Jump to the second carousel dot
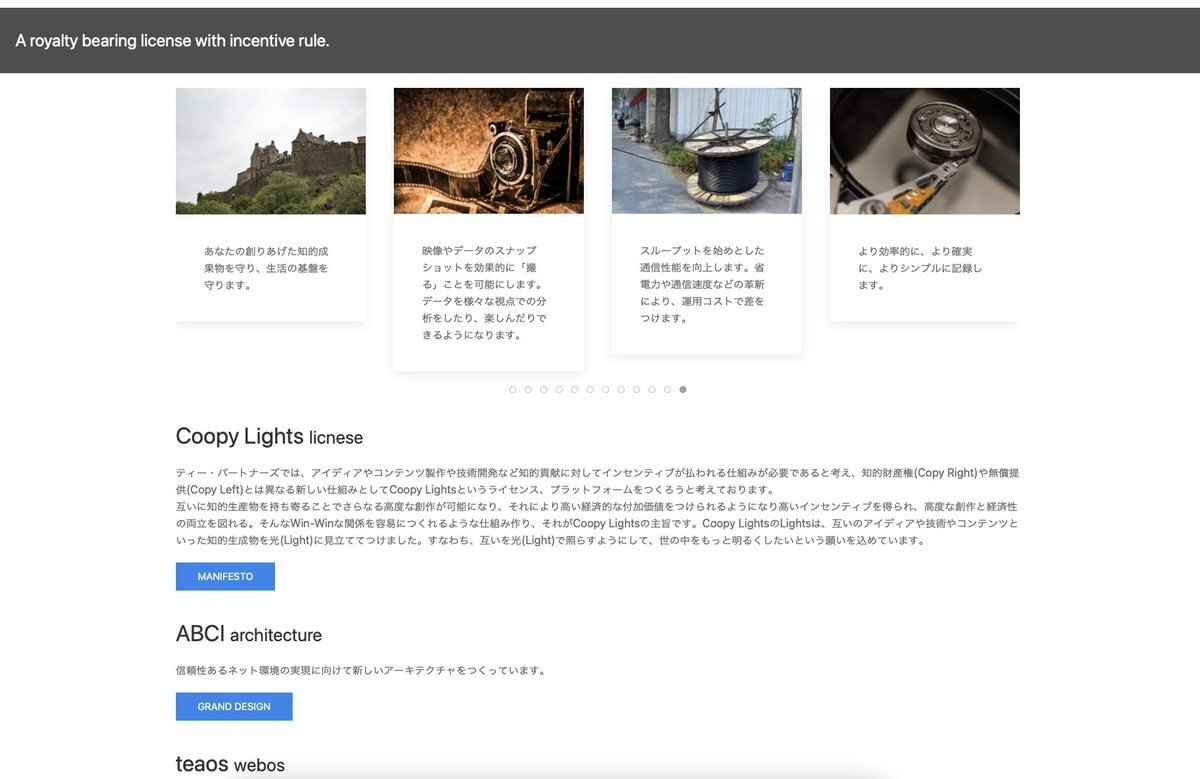The width and height of the screenshot is (1200, 779). coord(528,390)
